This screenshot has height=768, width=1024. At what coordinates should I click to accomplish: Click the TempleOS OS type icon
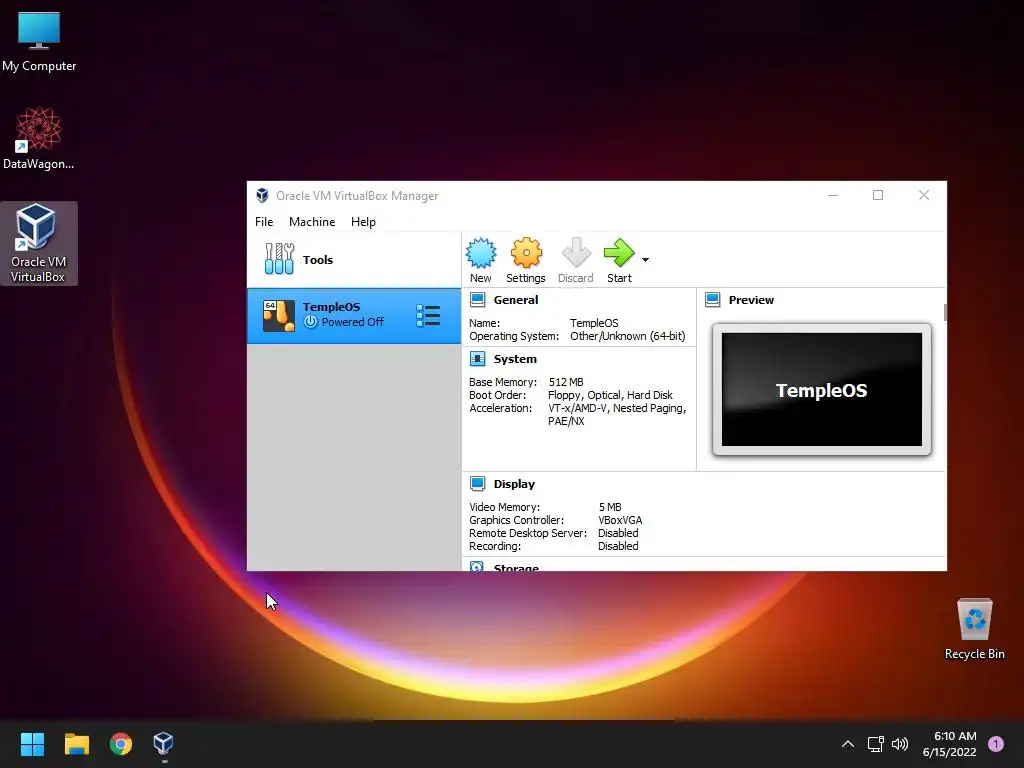point(279,316)
